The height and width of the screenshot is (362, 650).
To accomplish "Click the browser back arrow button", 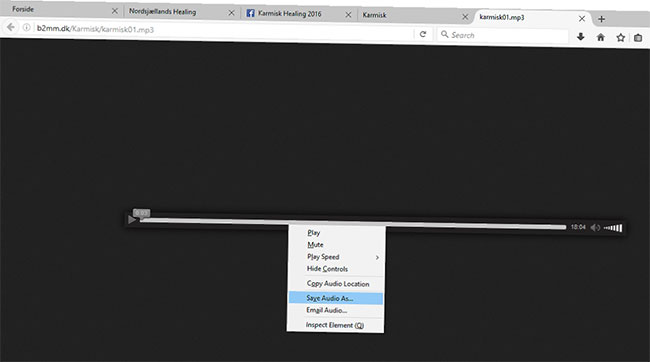I will pos(11,27).
